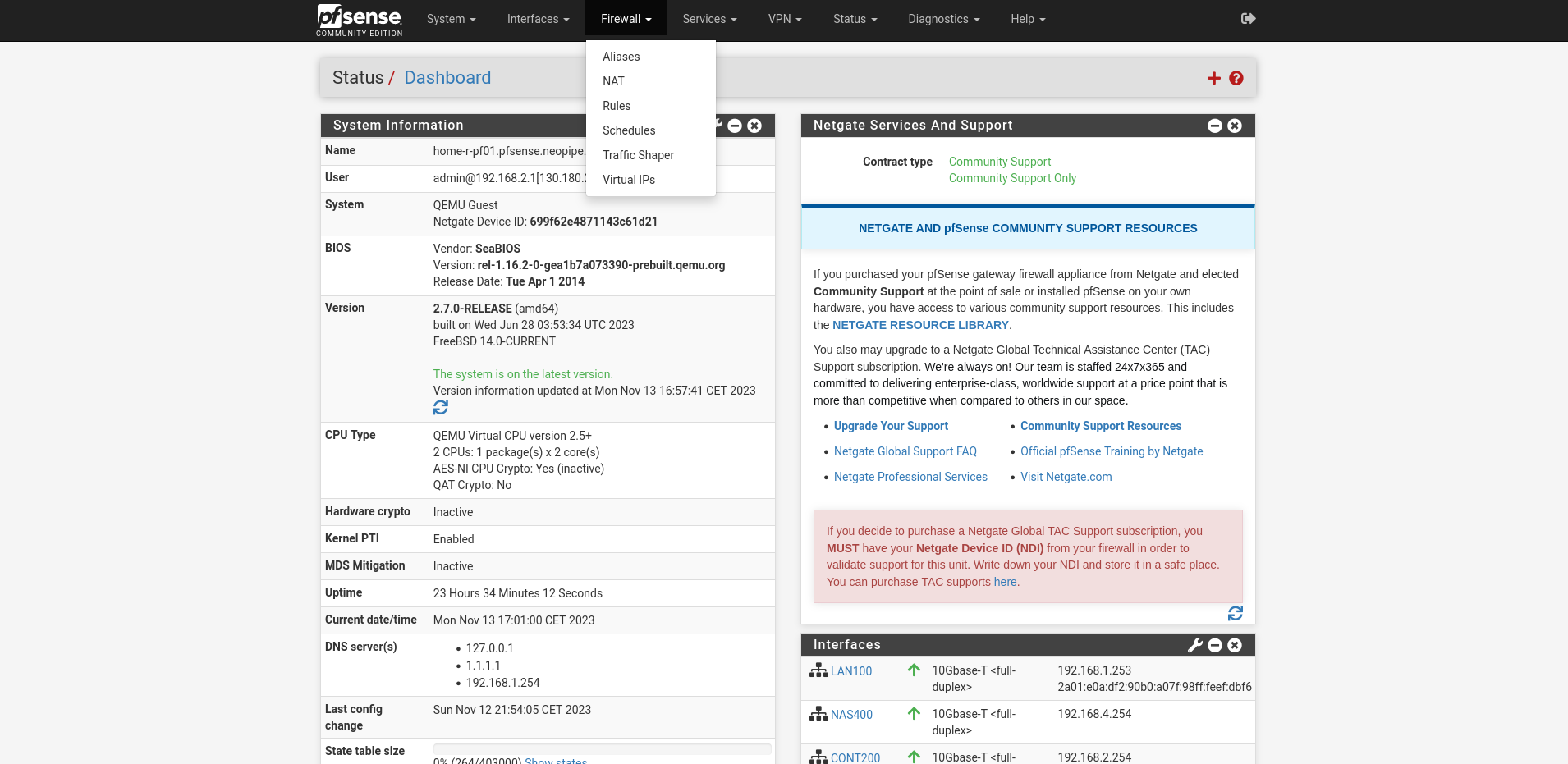
Task: Click the LAN100 IP address 192.168.1.253
Action: coord(1094,670)
